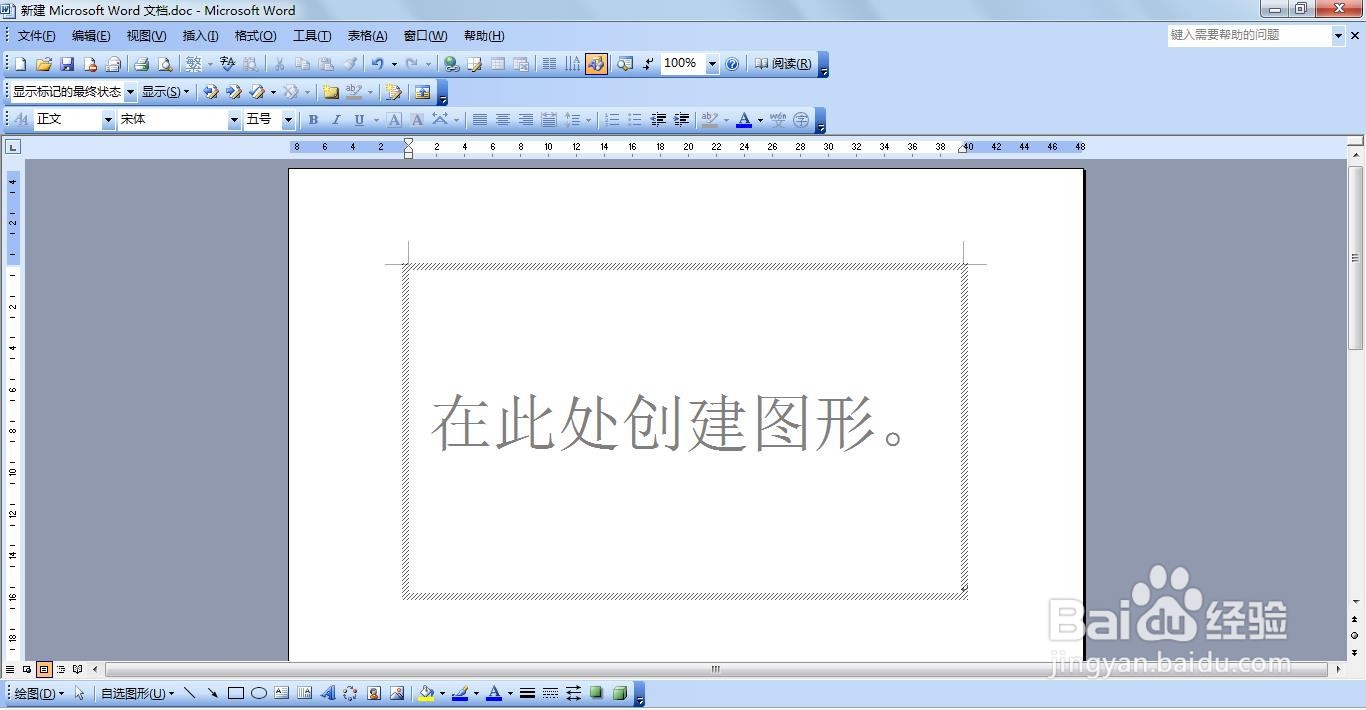Open the 视图(V) menu
This screenshot has width=1366, height=710.
click(x=146, y=36)
